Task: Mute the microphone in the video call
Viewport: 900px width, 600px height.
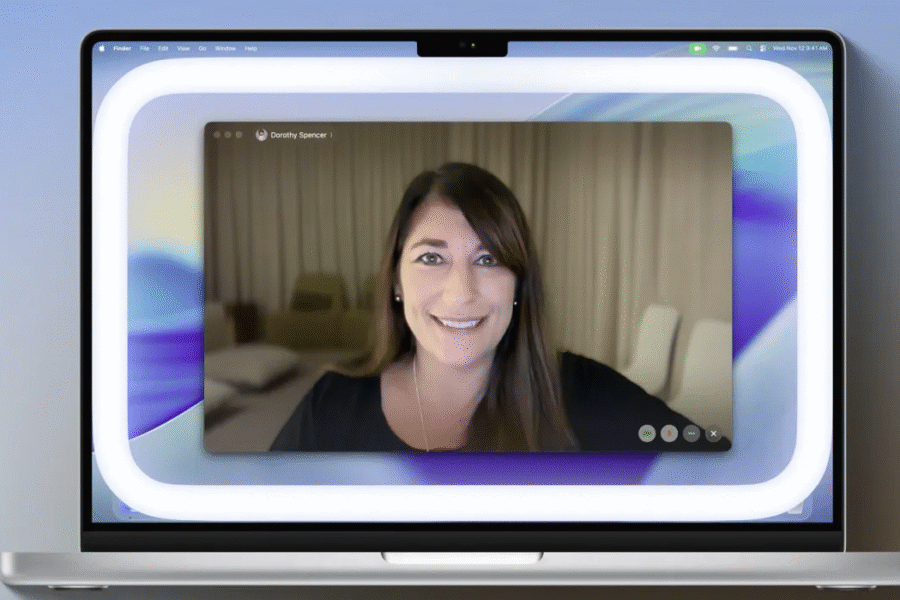Action: coord(669,433)
